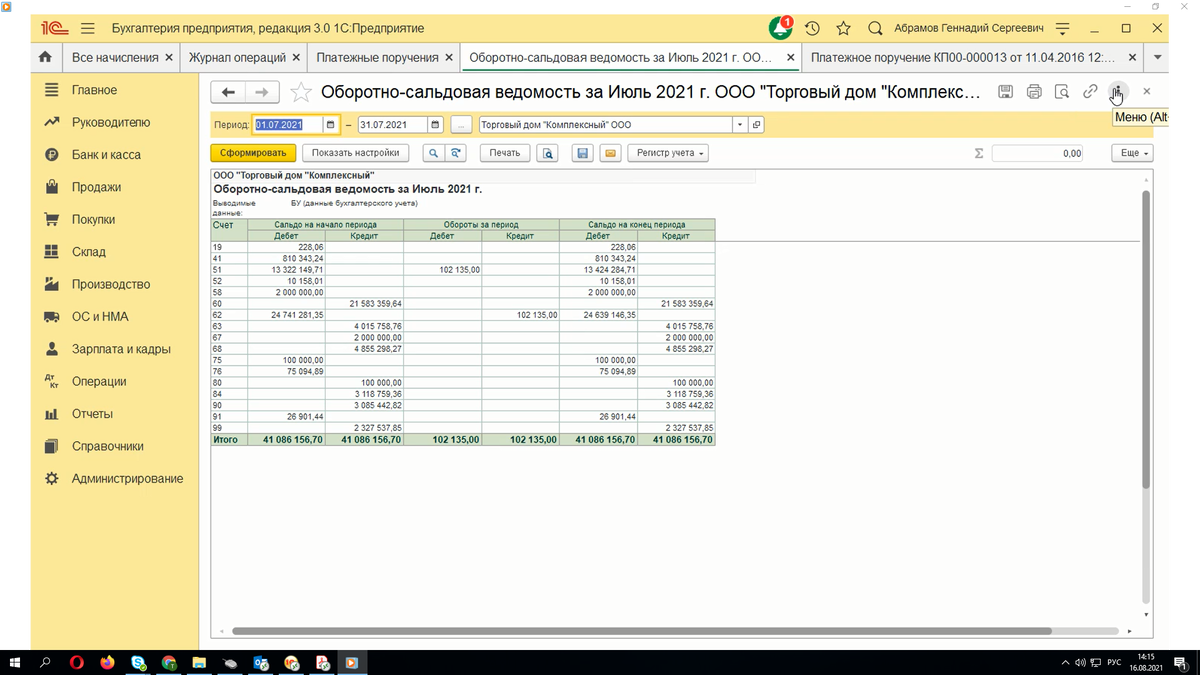Open Покупки section in sidebar
This screenshot has height=675, width=1200.
pyautogui.click(x=93, y=219)
